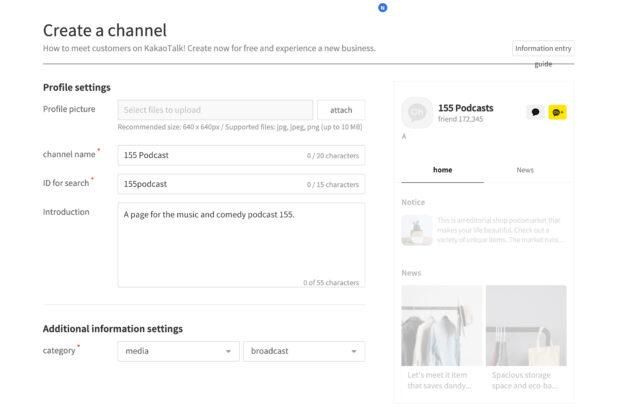Click the Notice editorial shop description text
This screenshot has width=620, height=409.
499,230
